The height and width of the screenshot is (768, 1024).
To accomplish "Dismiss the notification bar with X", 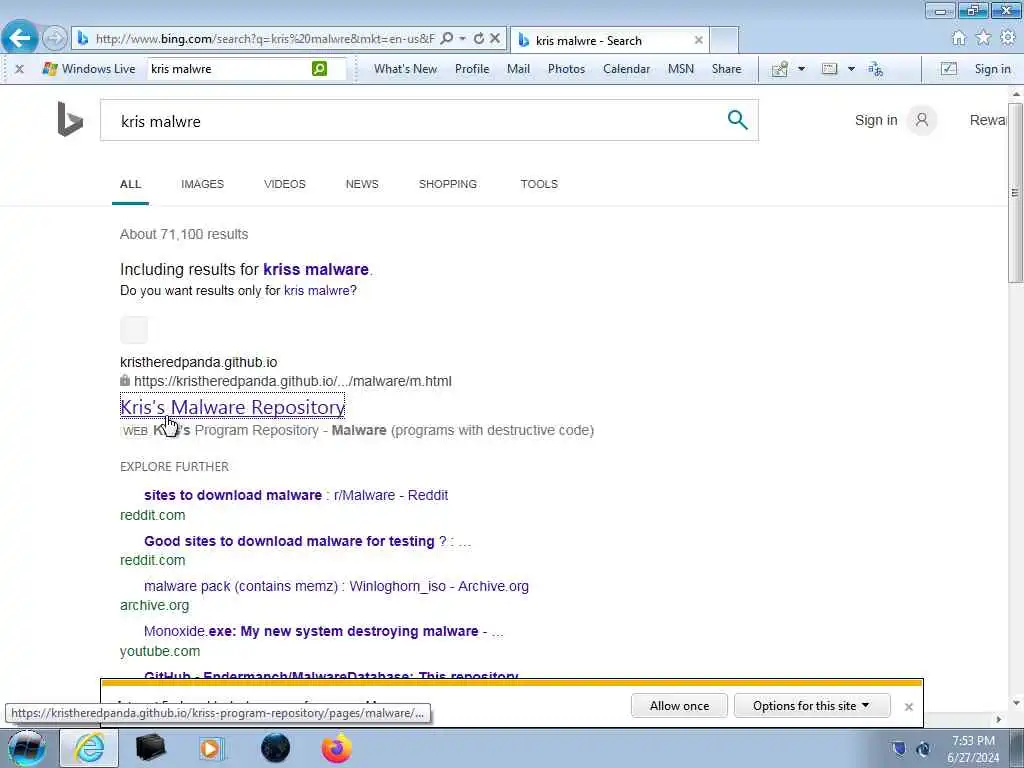I will pos(908,707).
